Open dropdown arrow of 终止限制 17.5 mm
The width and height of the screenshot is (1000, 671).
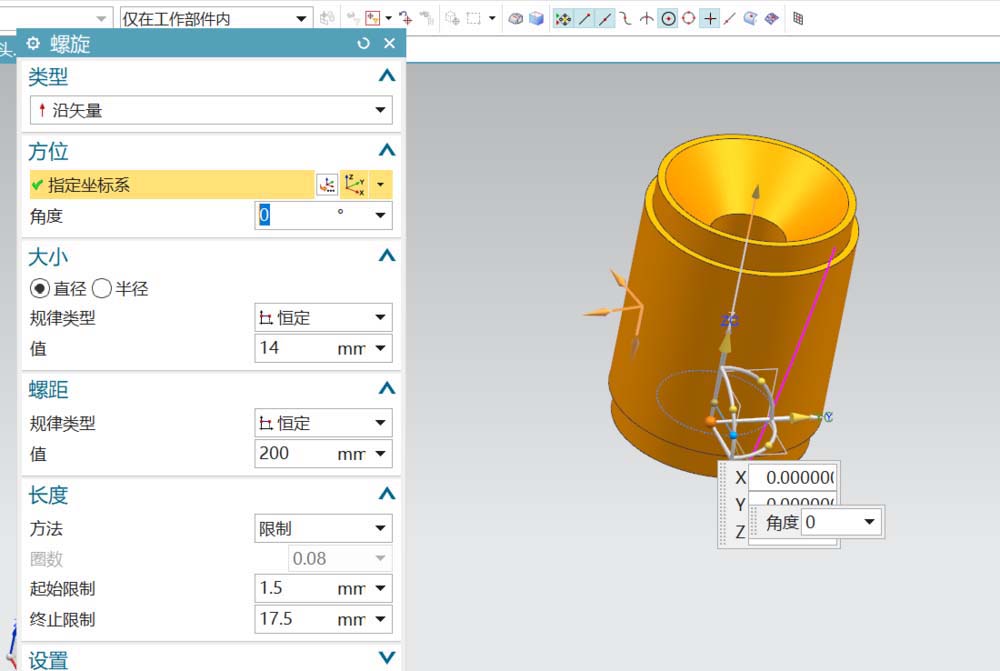[381, 619]
